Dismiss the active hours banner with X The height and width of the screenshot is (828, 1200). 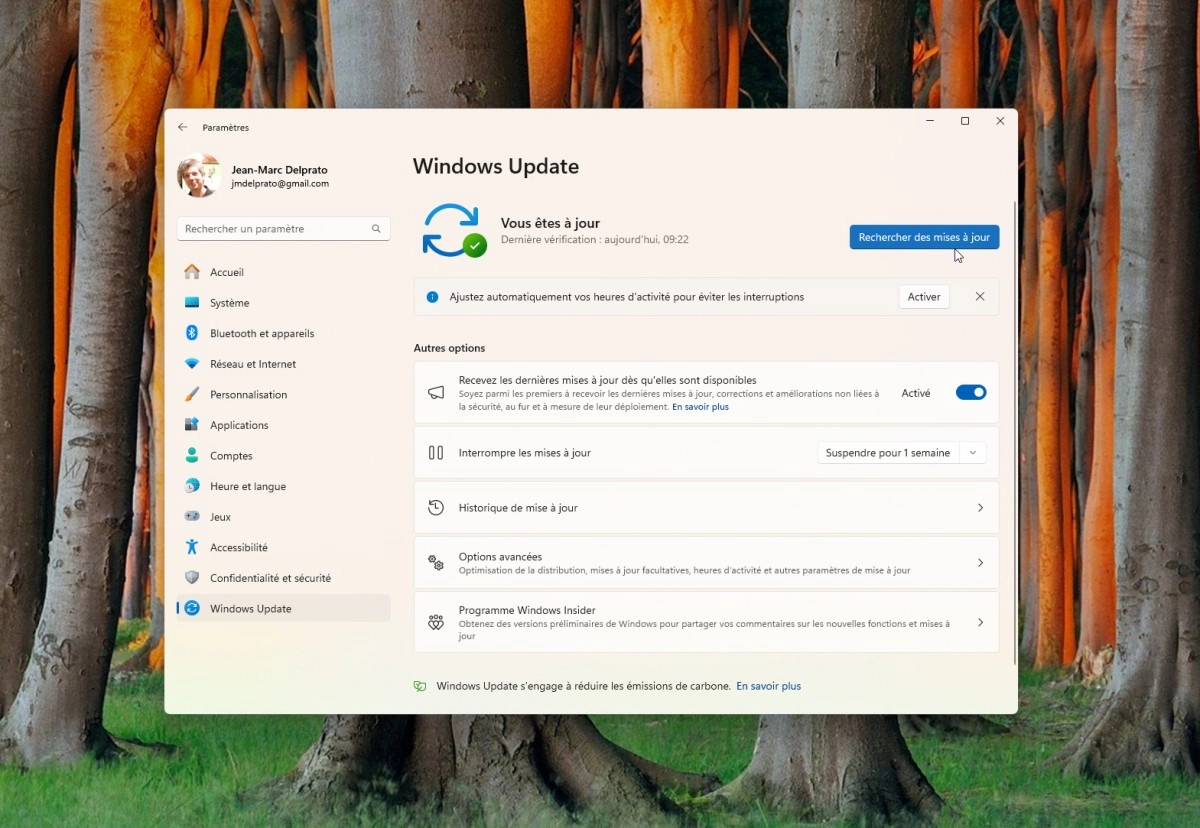[x=980, y=297]
